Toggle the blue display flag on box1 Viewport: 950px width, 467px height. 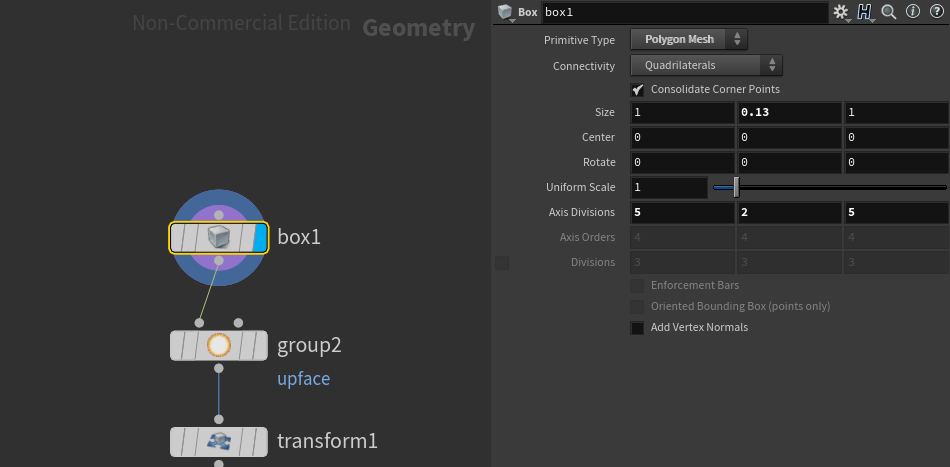260,237
